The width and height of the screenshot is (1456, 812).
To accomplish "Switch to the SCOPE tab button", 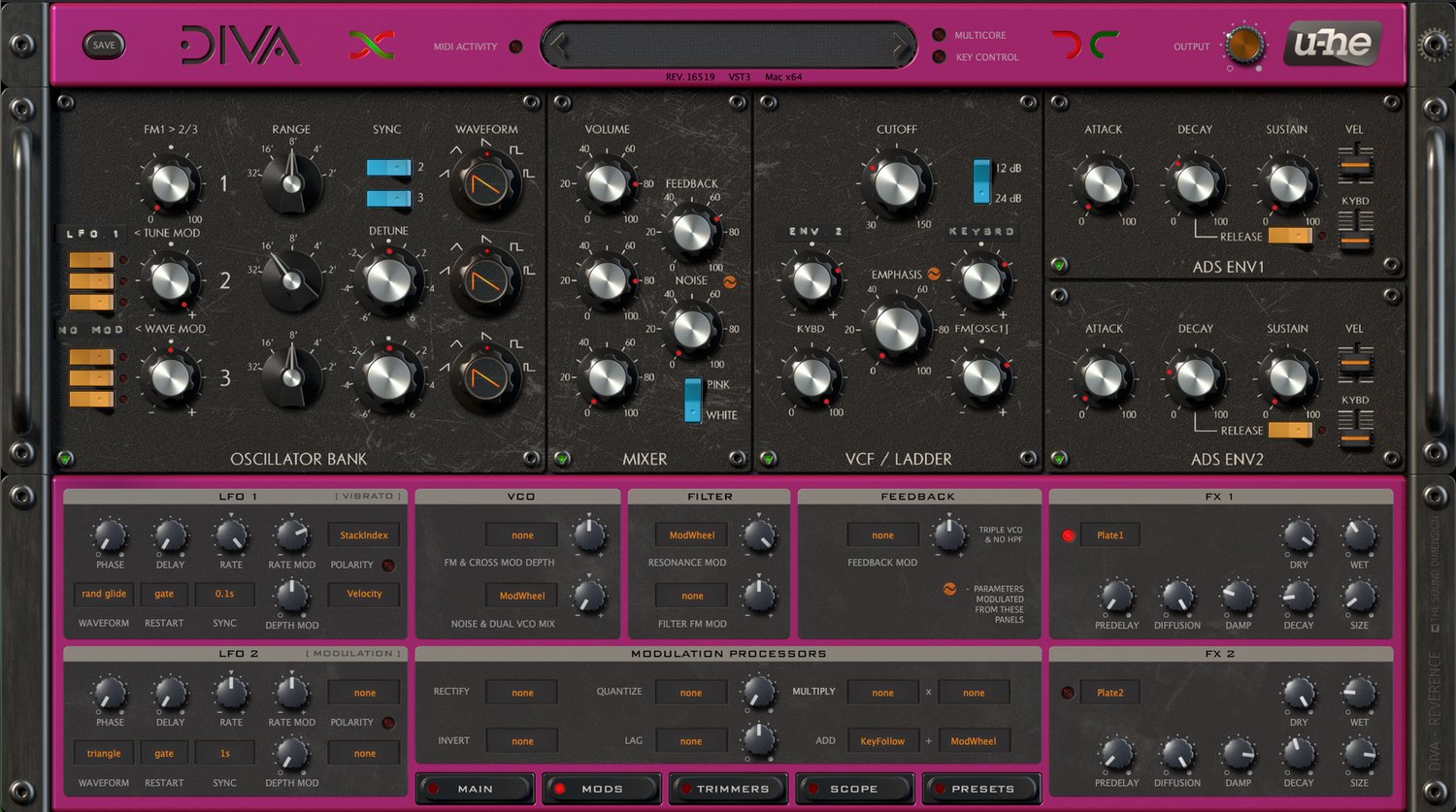I will (854, 789).
